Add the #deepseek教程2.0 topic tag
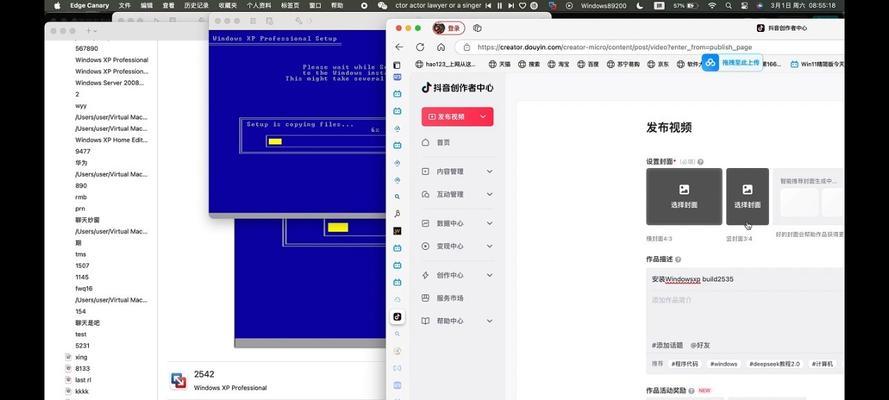889x400 pixels. click(x=774, y=364)
